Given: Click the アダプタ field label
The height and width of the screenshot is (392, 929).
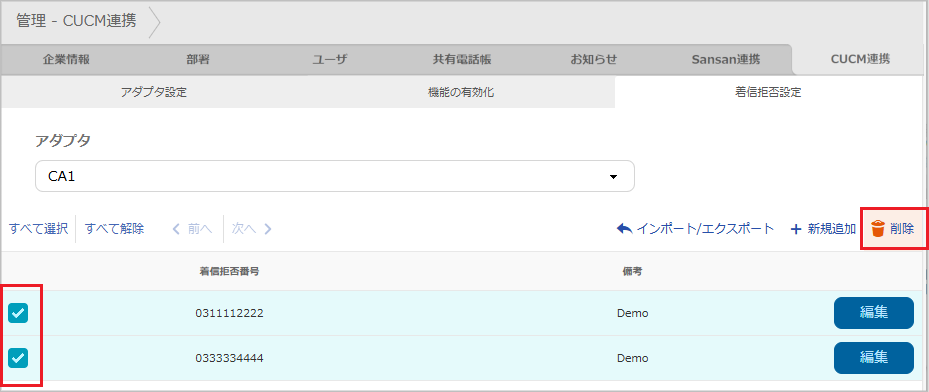Looking at the screenshot, I should coord(63,141).
